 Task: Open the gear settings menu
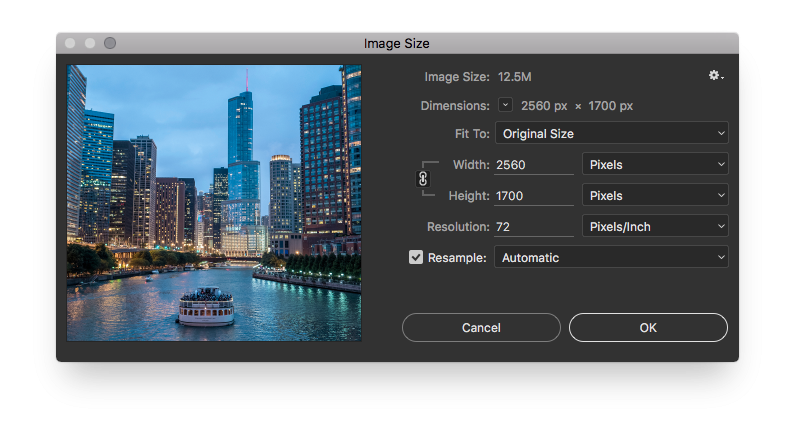click(x=715, y=76)
